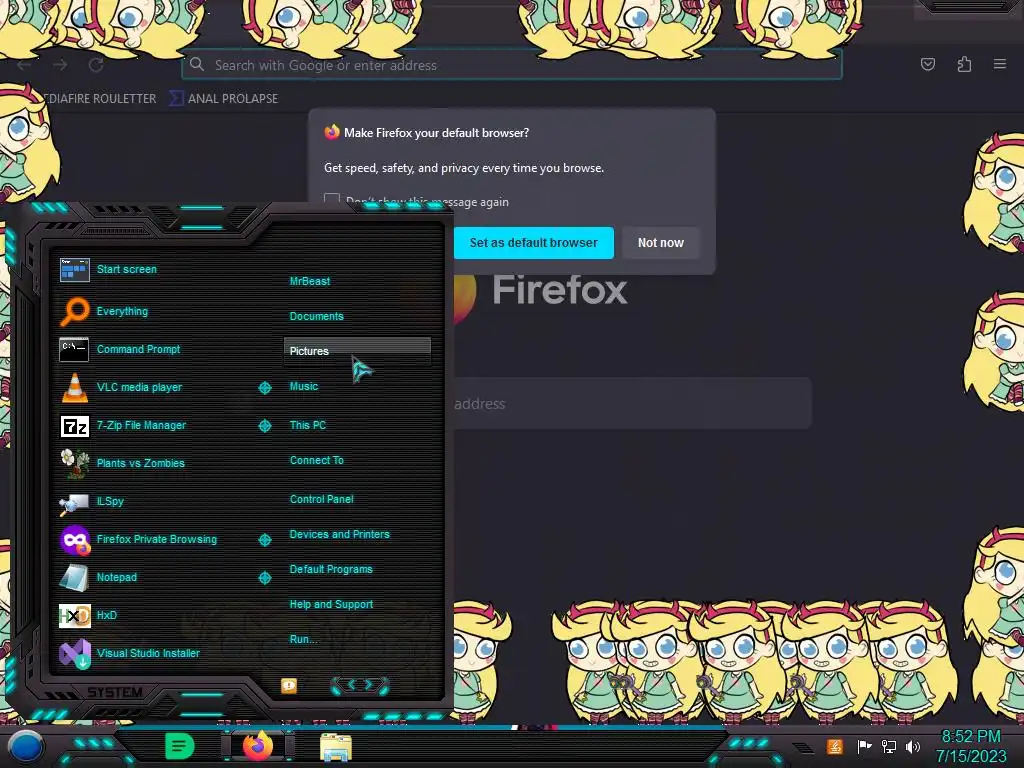
Task: Open Connect To entry
Action: (316, 460)
